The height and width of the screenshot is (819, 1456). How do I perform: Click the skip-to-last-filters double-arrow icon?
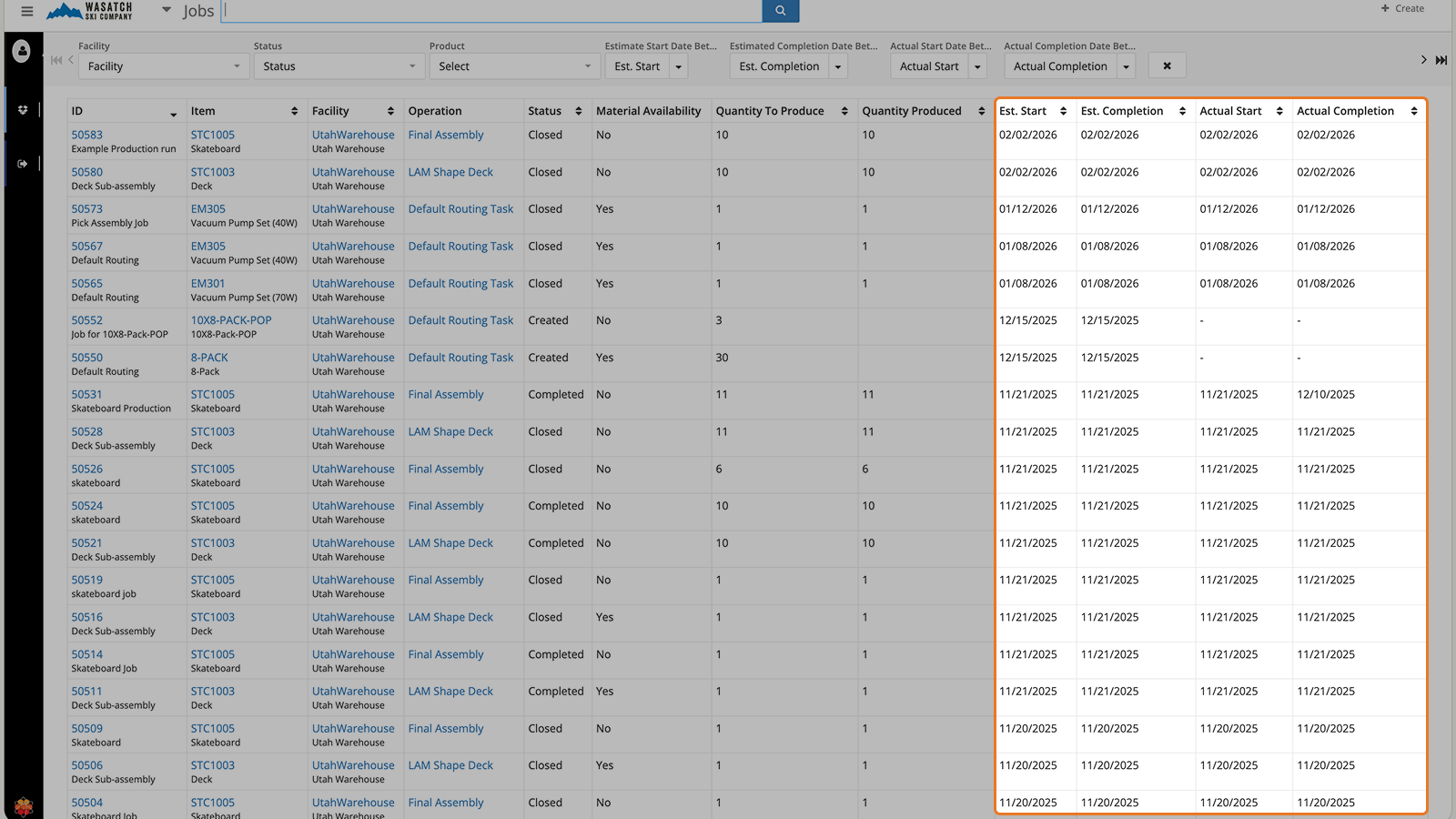click(1441, 59)
